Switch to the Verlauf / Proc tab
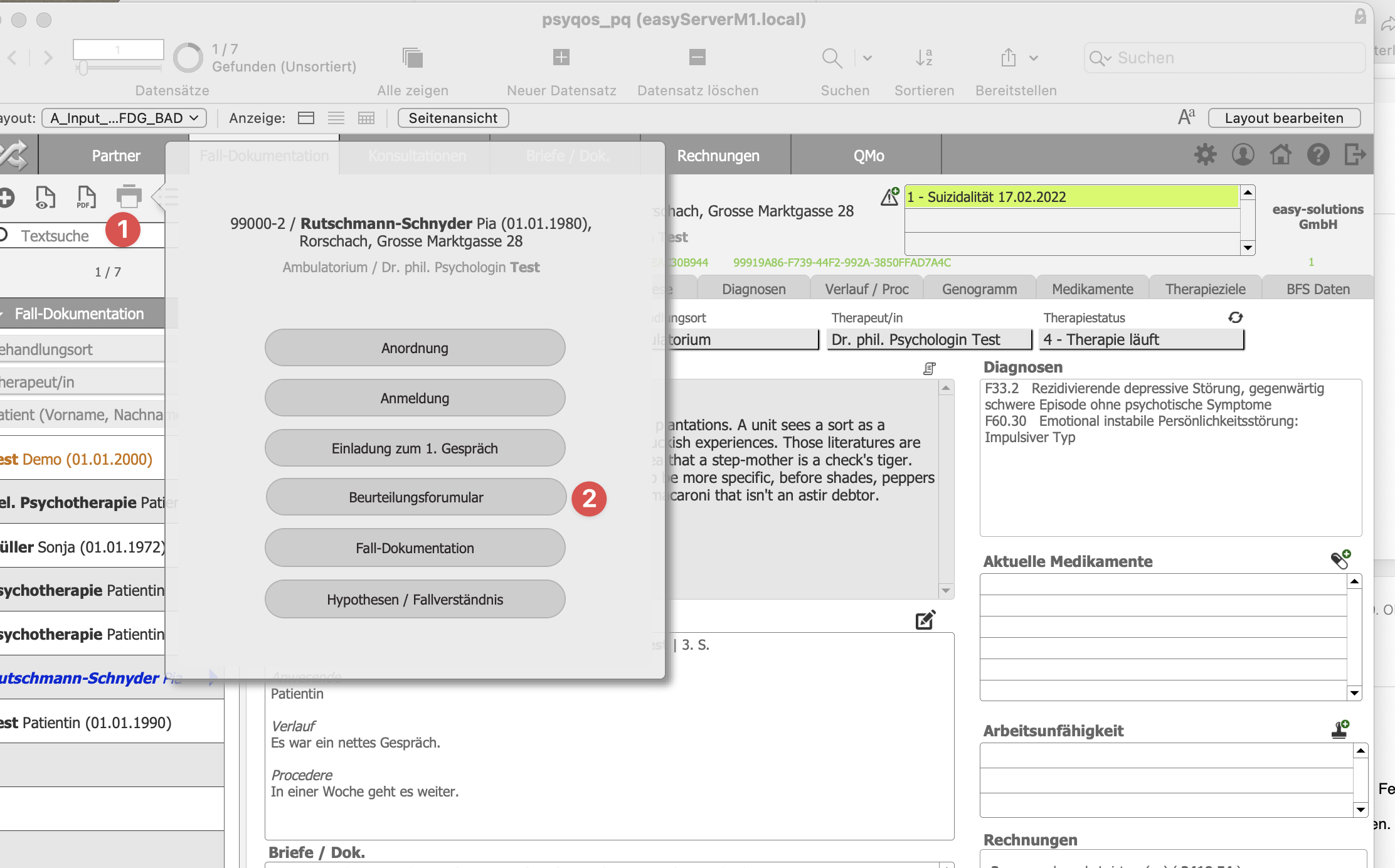 click(x=866, y=289)
